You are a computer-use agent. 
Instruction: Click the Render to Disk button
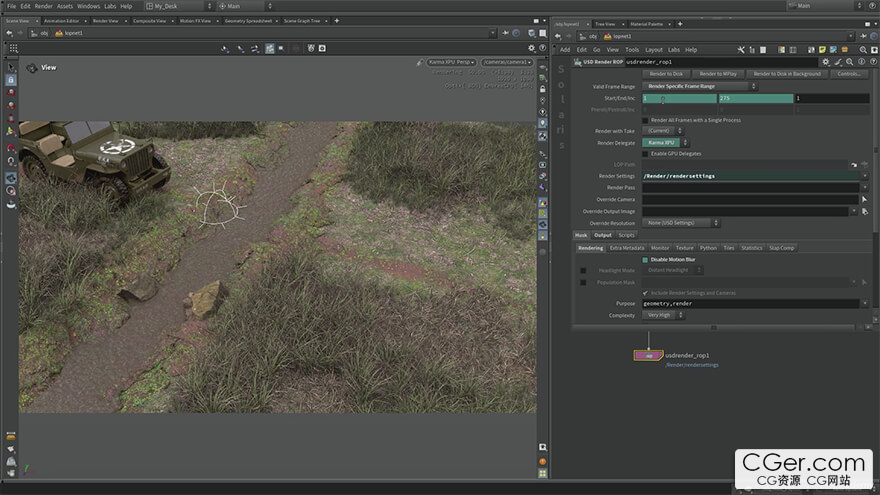[666, 74]
